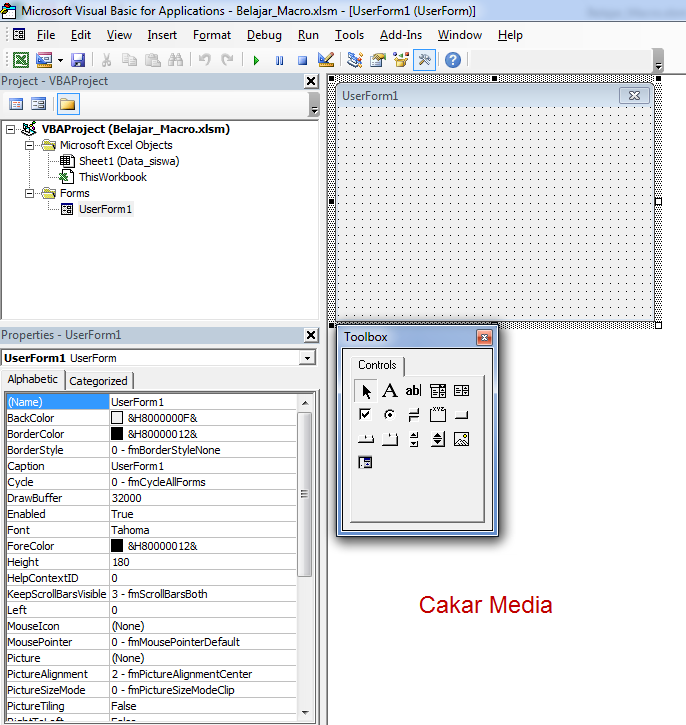Open the Insert UserForm dropdown arrow
This screenshot has height=725, width=686.
point(60,61)
